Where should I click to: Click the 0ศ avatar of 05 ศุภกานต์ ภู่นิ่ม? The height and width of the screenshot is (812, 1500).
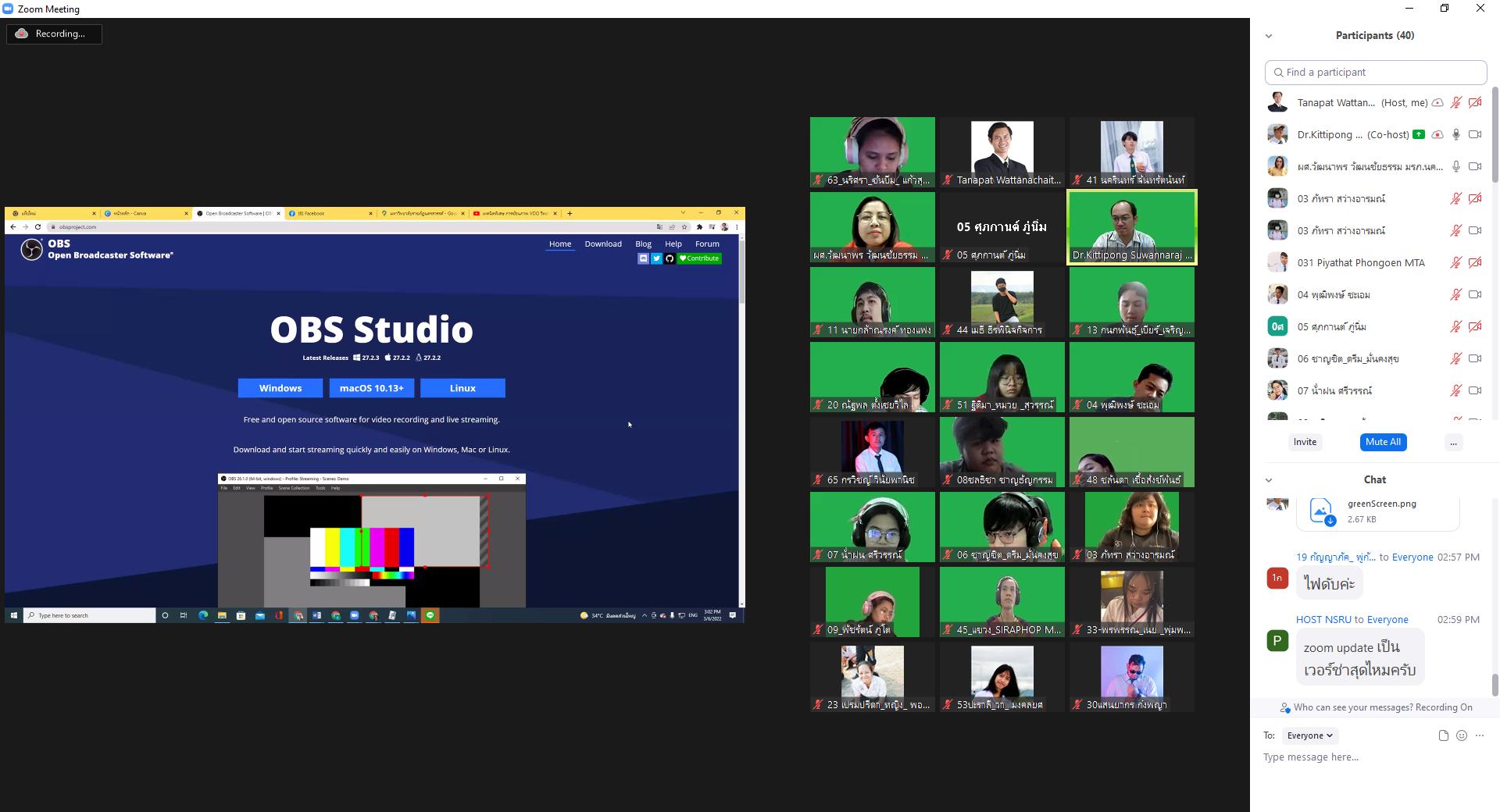click(1277, 326)
